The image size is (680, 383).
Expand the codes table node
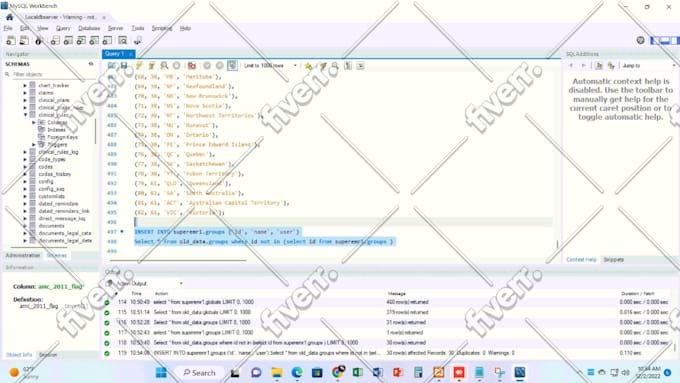coord(25,167)
